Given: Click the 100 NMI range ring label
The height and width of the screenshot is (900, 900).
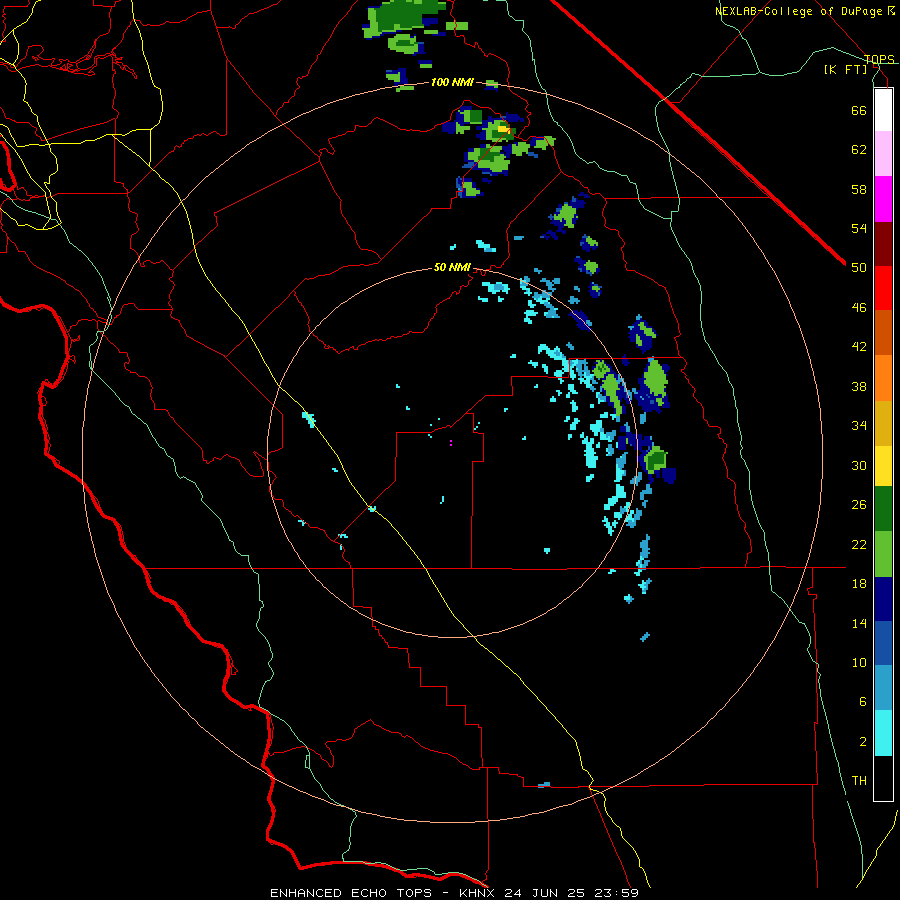Looking at the screenshot, I should click(452, 82).
